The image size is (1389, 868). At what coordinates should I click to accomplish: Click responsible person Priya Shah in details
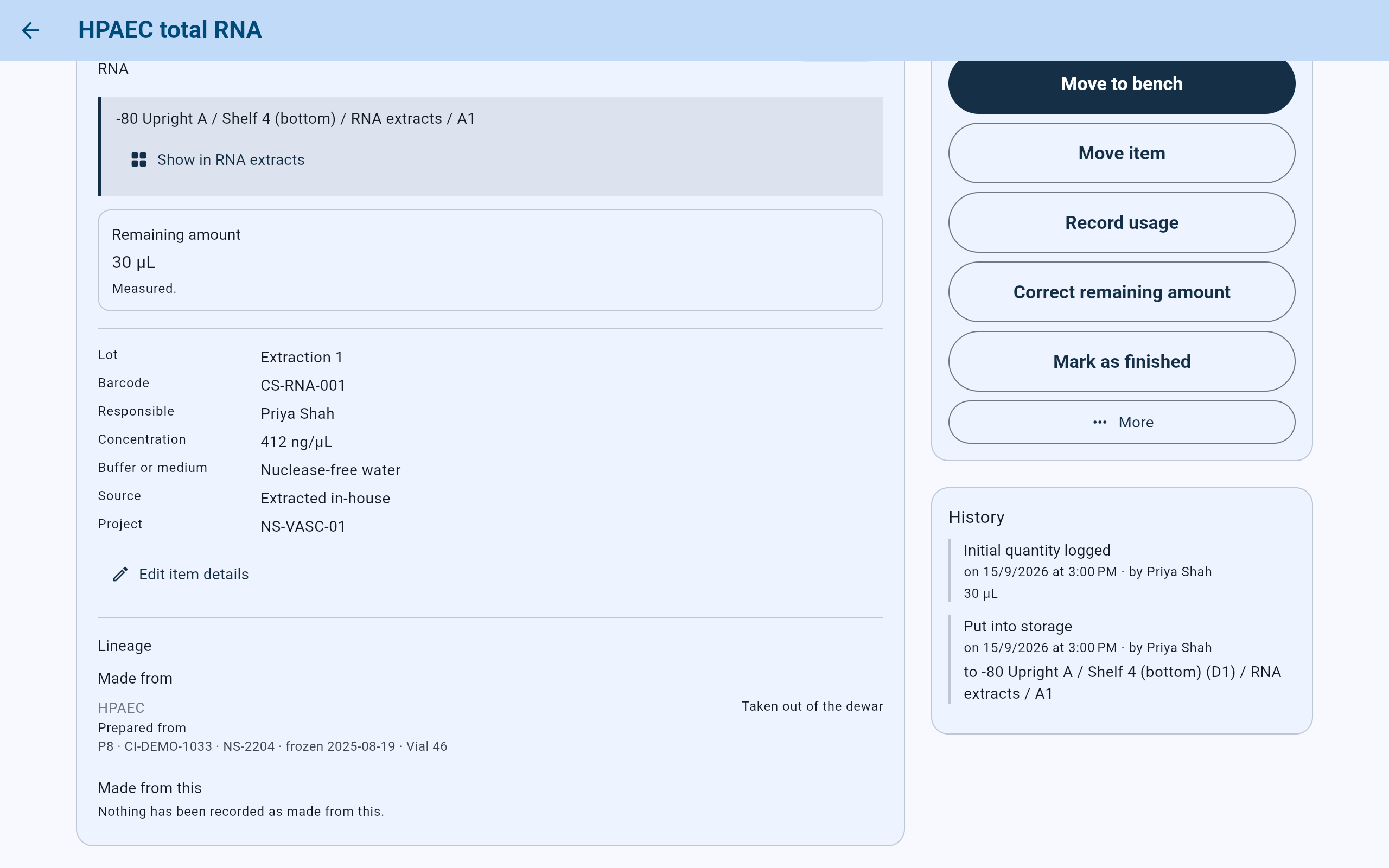[x=297, y=413]
